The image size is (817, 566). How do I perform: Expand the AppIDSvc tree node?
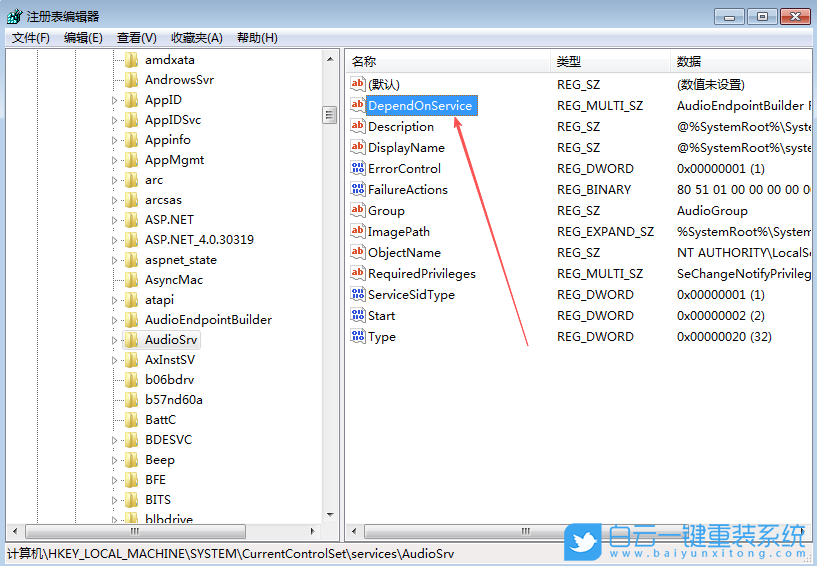pyautogui.click(x=115, y=120)
